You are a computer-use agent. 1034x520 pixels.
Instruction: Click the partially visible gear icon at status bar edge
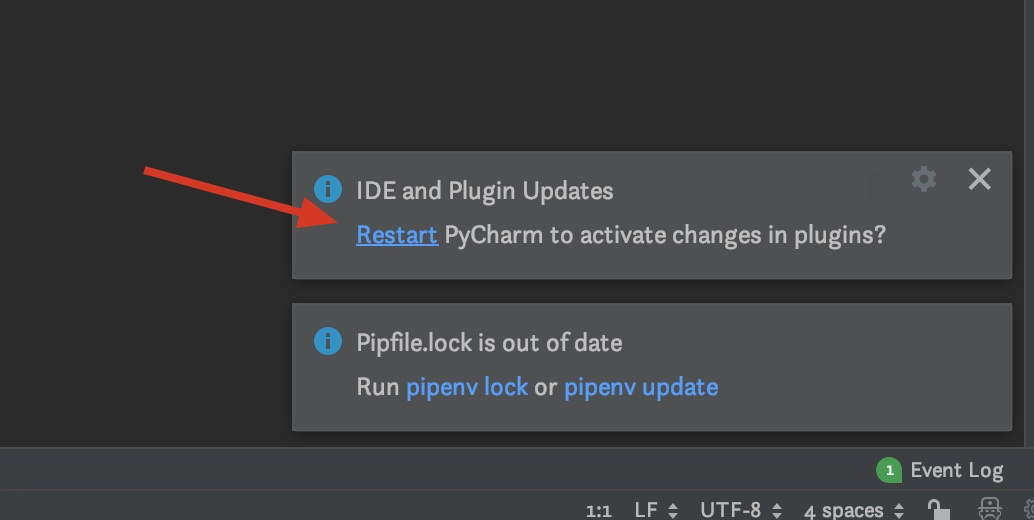click(x=1029, y=509)
